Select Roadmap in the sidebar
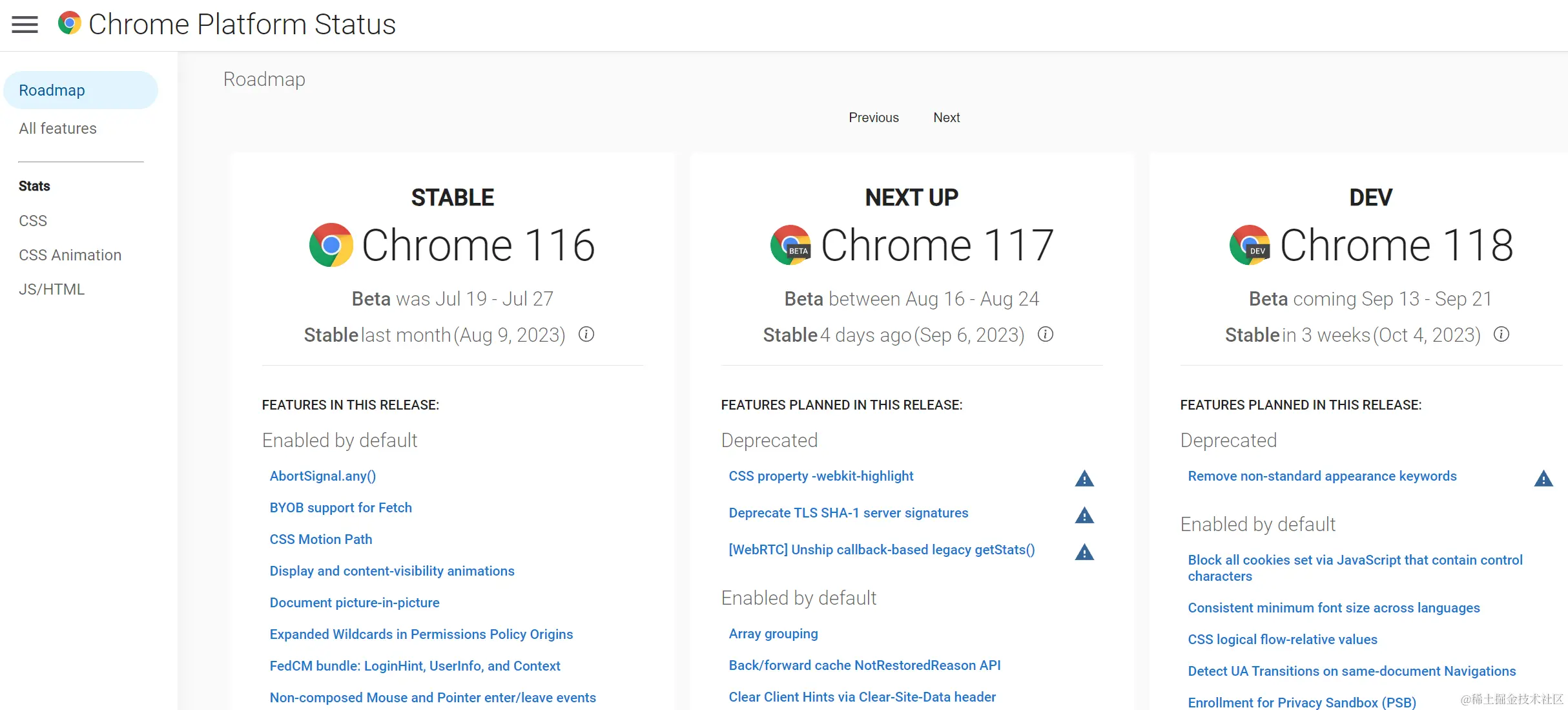 pos(52,90)
